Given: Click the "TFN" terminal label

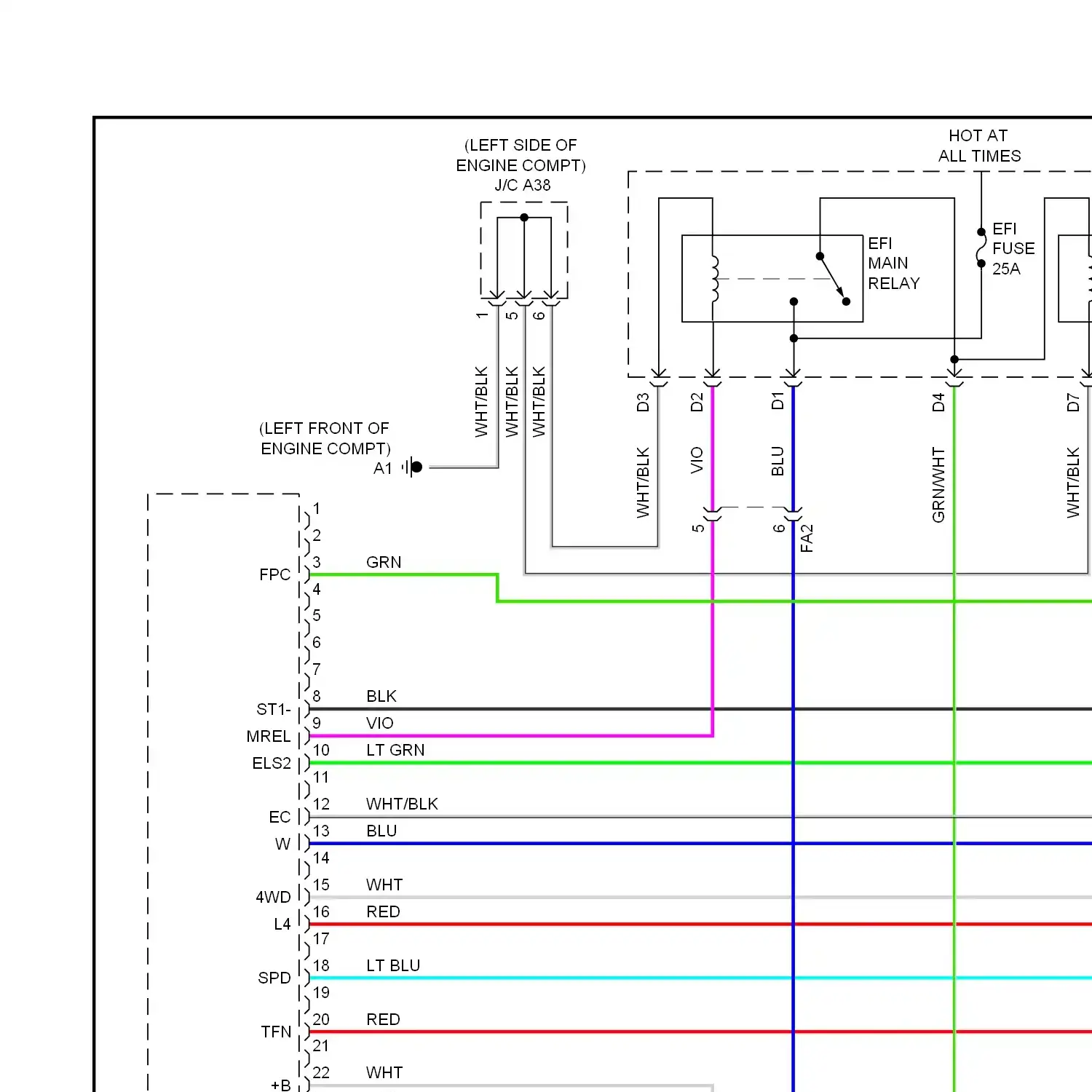Looking at the screenshot, I should 276,1032.
